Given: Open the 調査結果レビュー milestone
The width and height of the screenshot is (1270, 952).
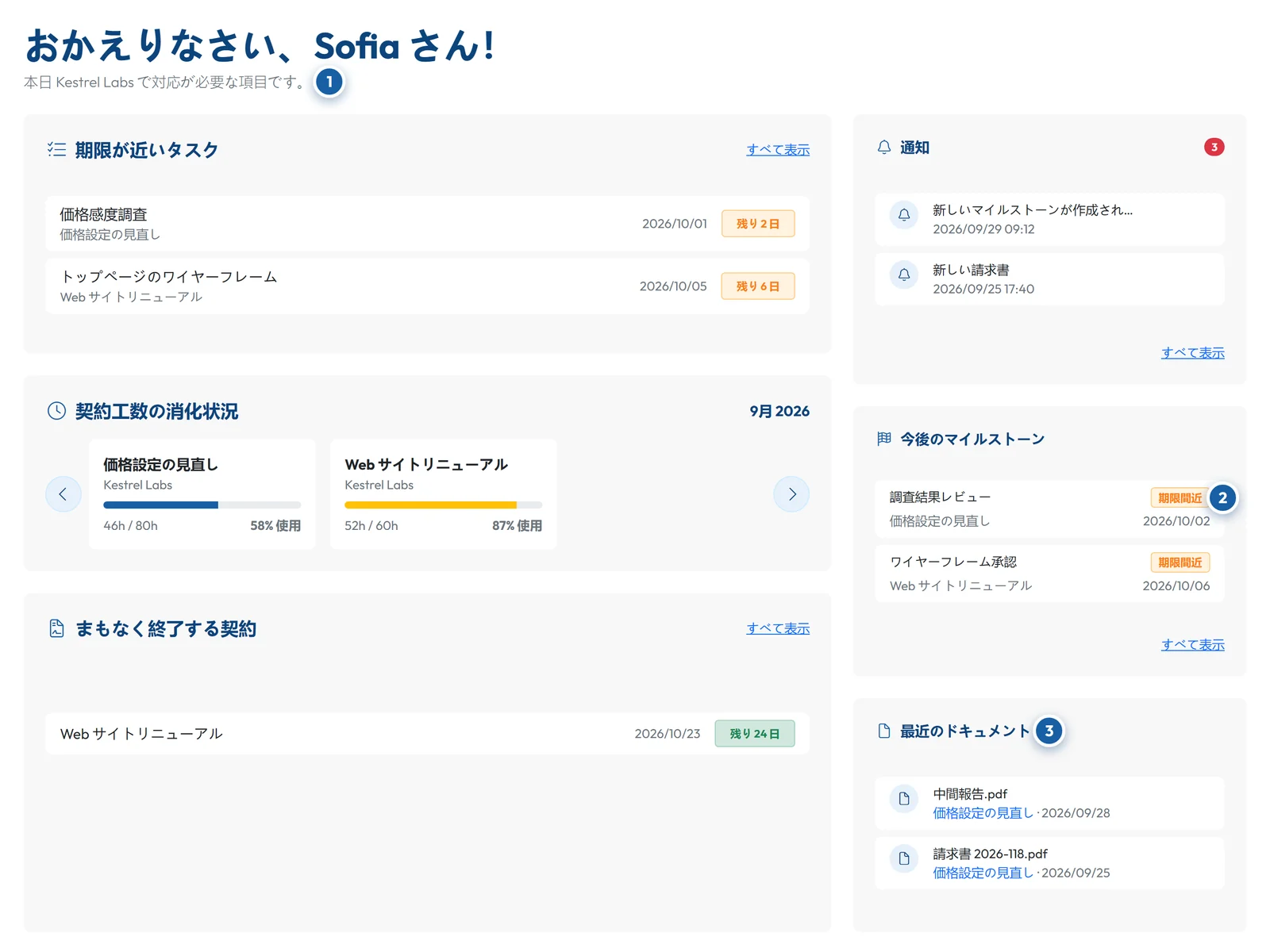Looking at the screenshot, I should point(1049,509).
